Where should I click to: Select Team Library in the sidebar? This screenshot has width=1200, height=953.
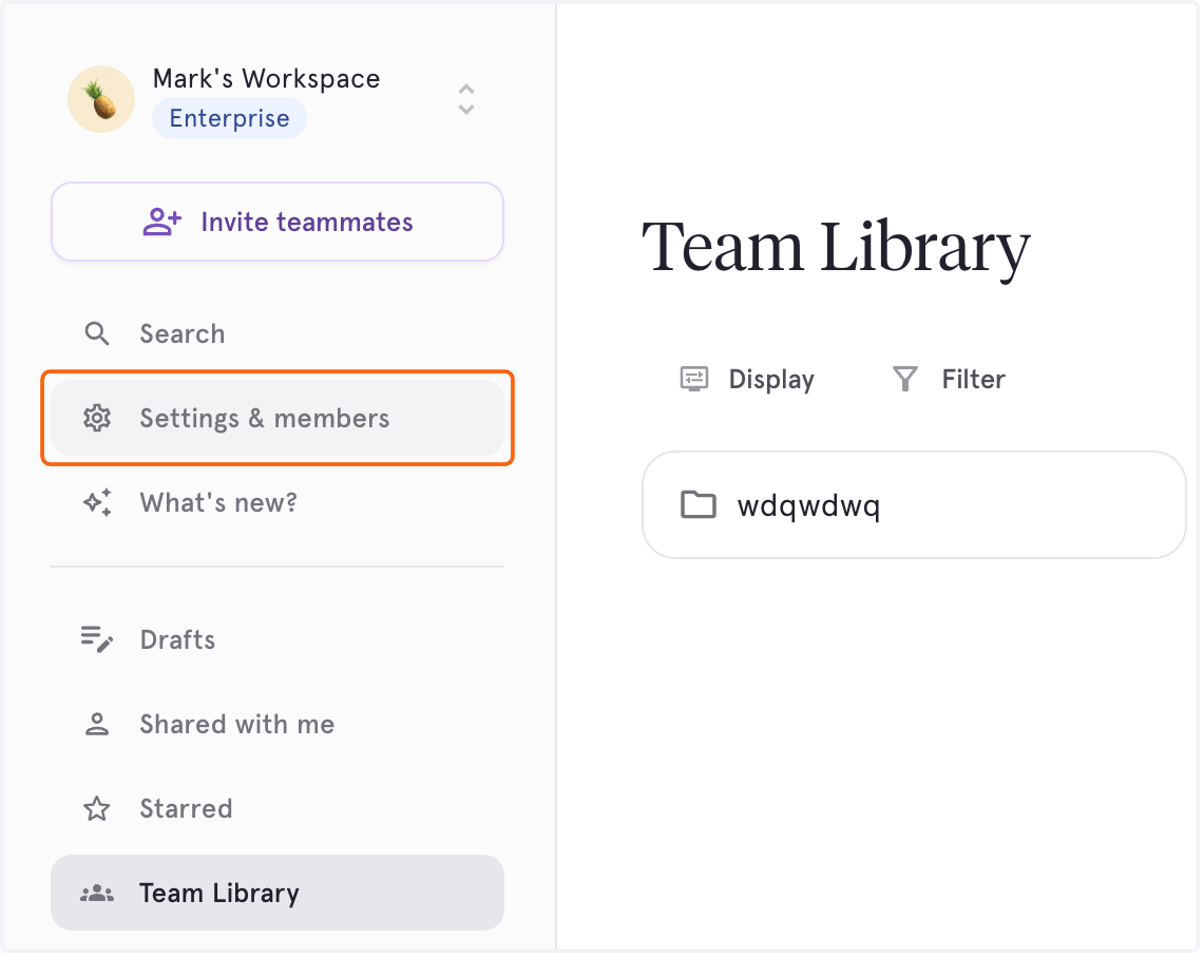(277, 892)
